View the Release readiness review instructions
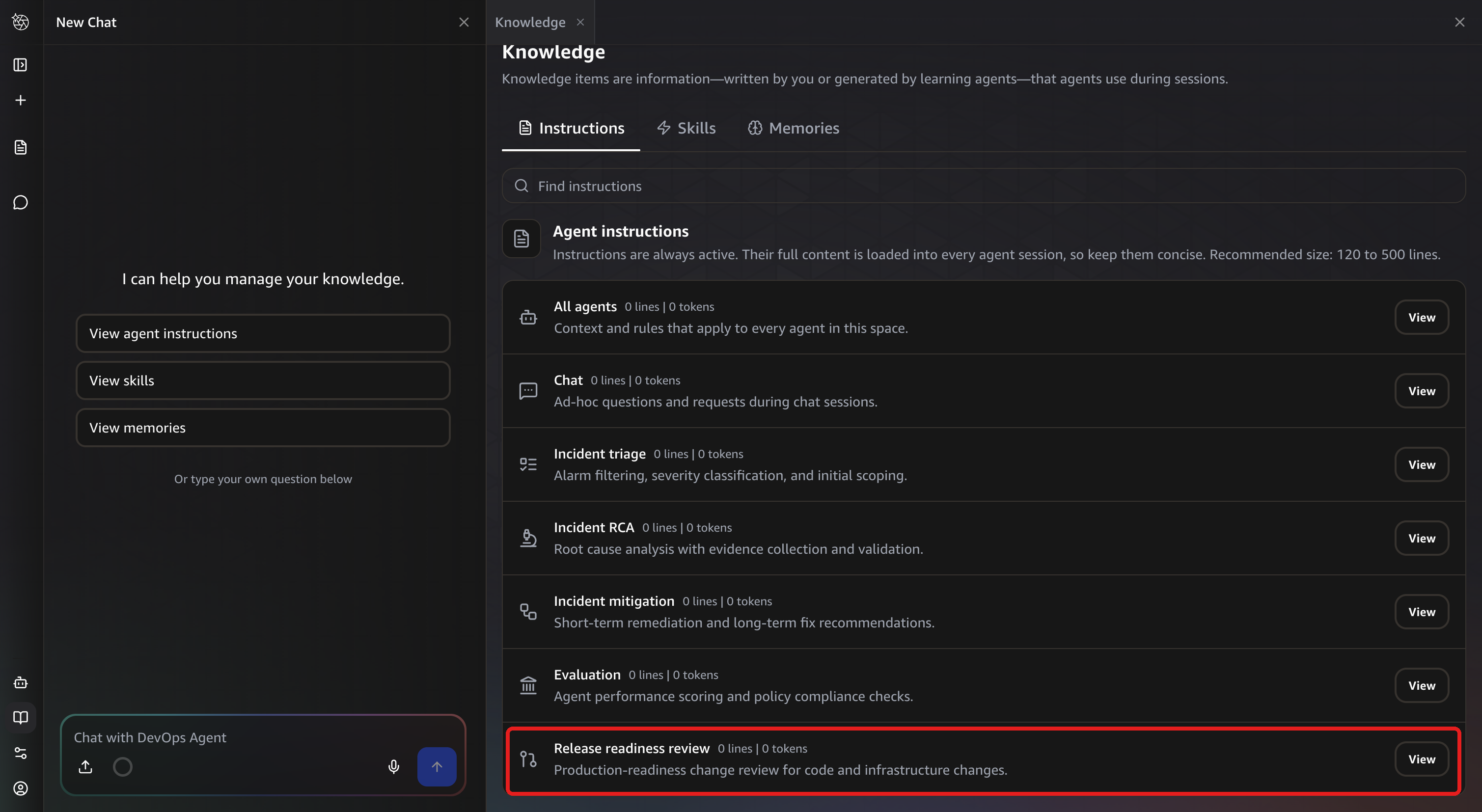1482x812 pixels. 1422,758
